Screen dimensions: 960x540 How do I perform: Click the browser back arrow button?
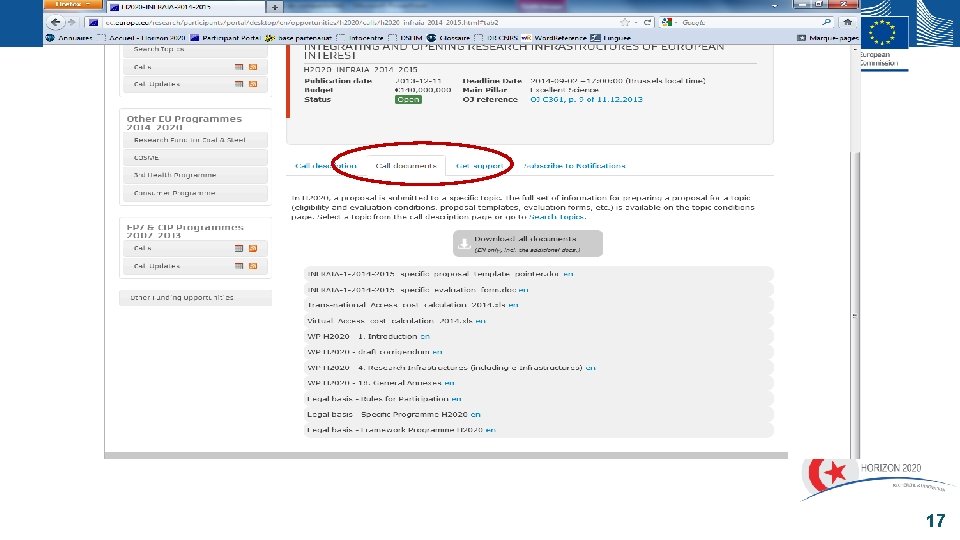(55, 22)
